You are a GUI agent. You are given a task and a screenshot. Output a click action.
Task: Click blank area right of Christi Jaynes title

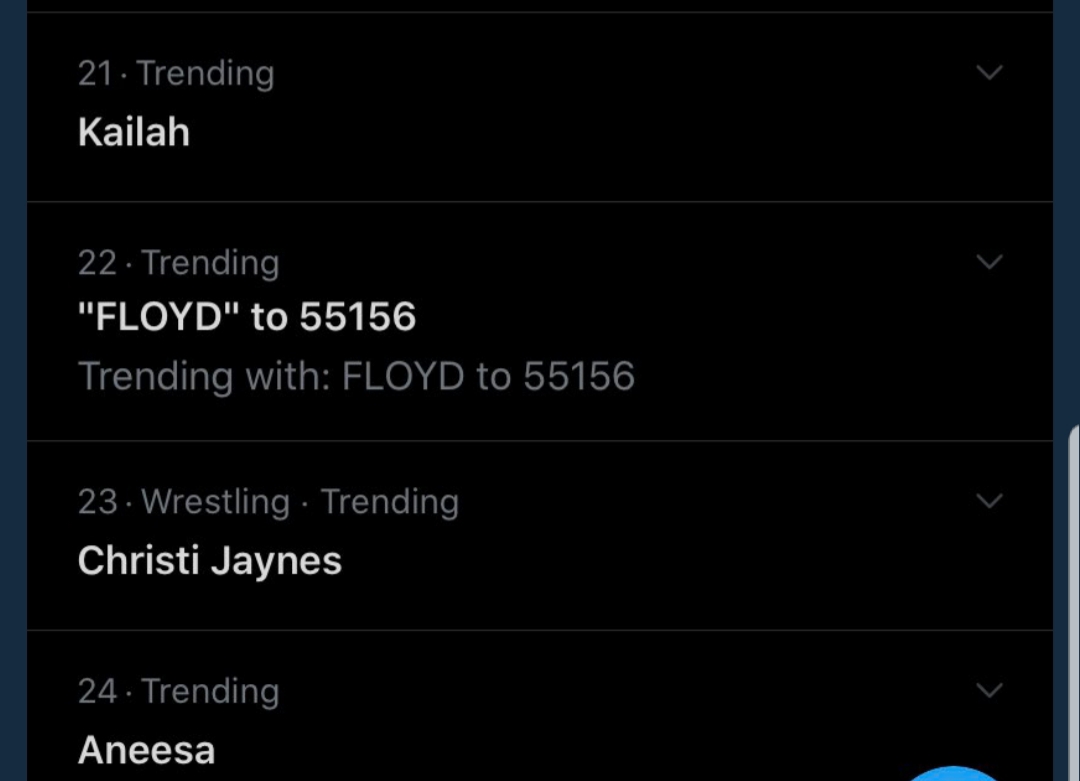[654, 560]
